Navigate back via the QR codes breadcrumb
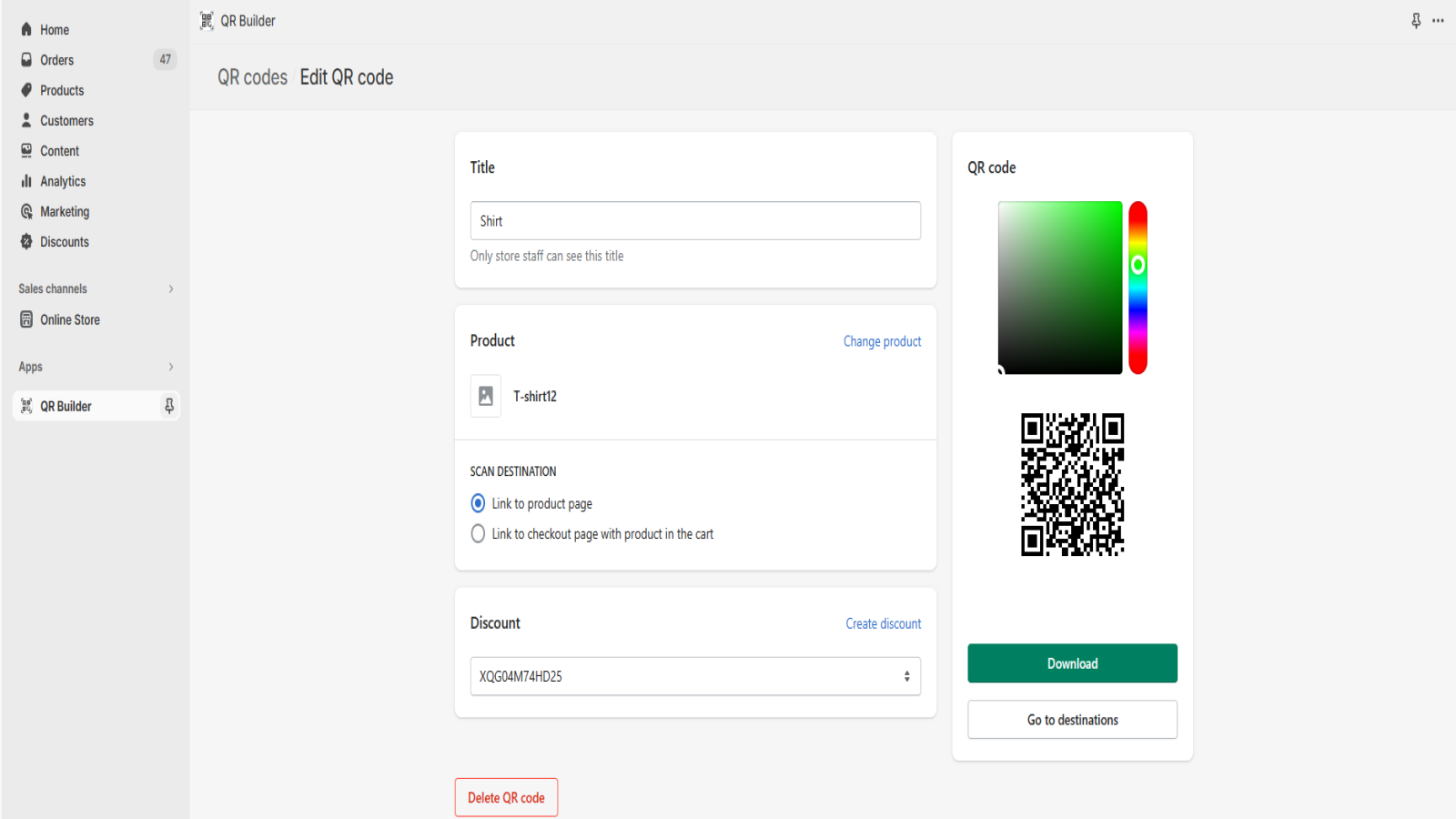Screen dimensions: 1456x819 tap(251, 77)
